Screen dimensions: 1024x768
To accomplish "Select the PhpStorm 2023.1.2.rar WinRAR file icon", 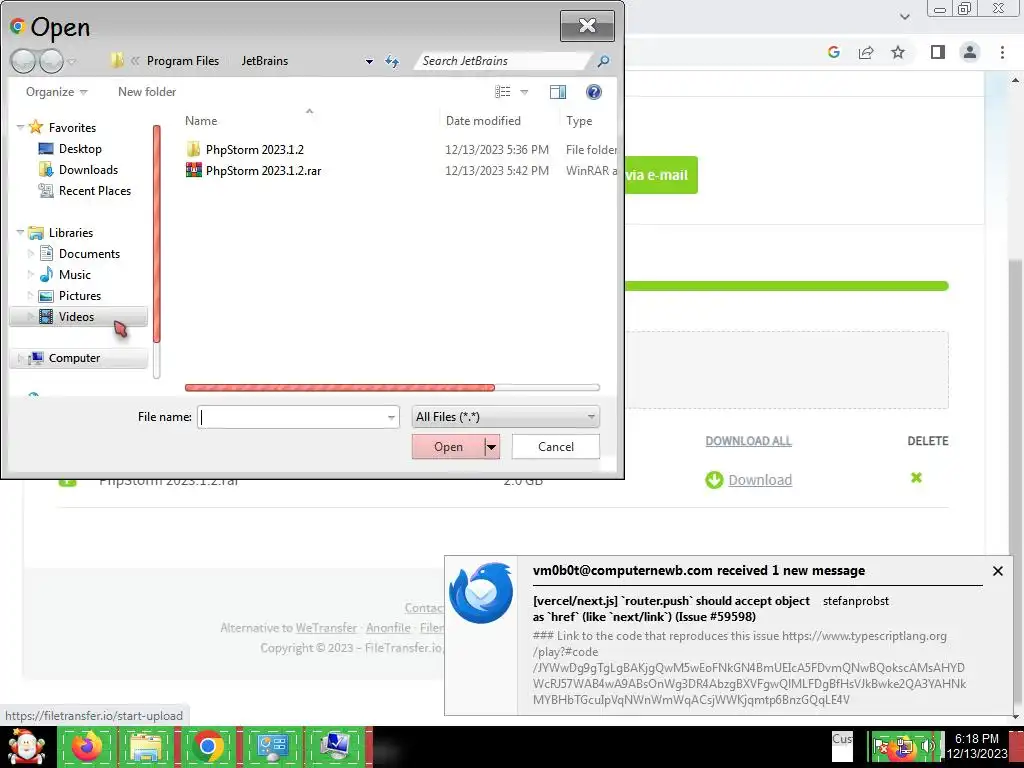I will coord(193,170).
